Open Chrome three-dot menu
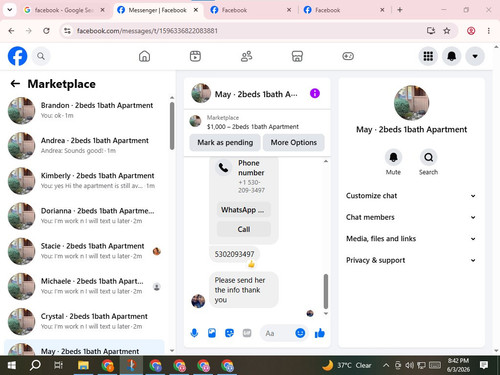The image size is (500, 375). [489, 31]
